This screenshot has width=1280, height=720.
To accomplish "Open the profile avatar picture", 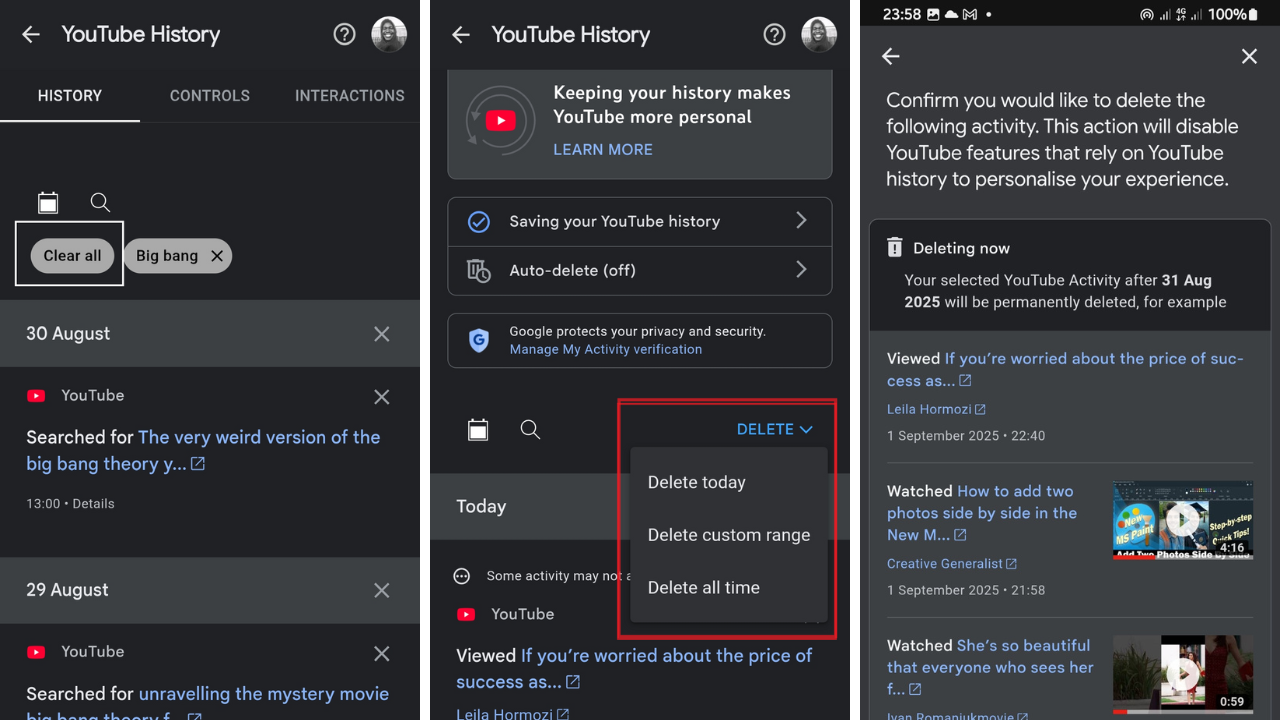I will click(389, 34).
